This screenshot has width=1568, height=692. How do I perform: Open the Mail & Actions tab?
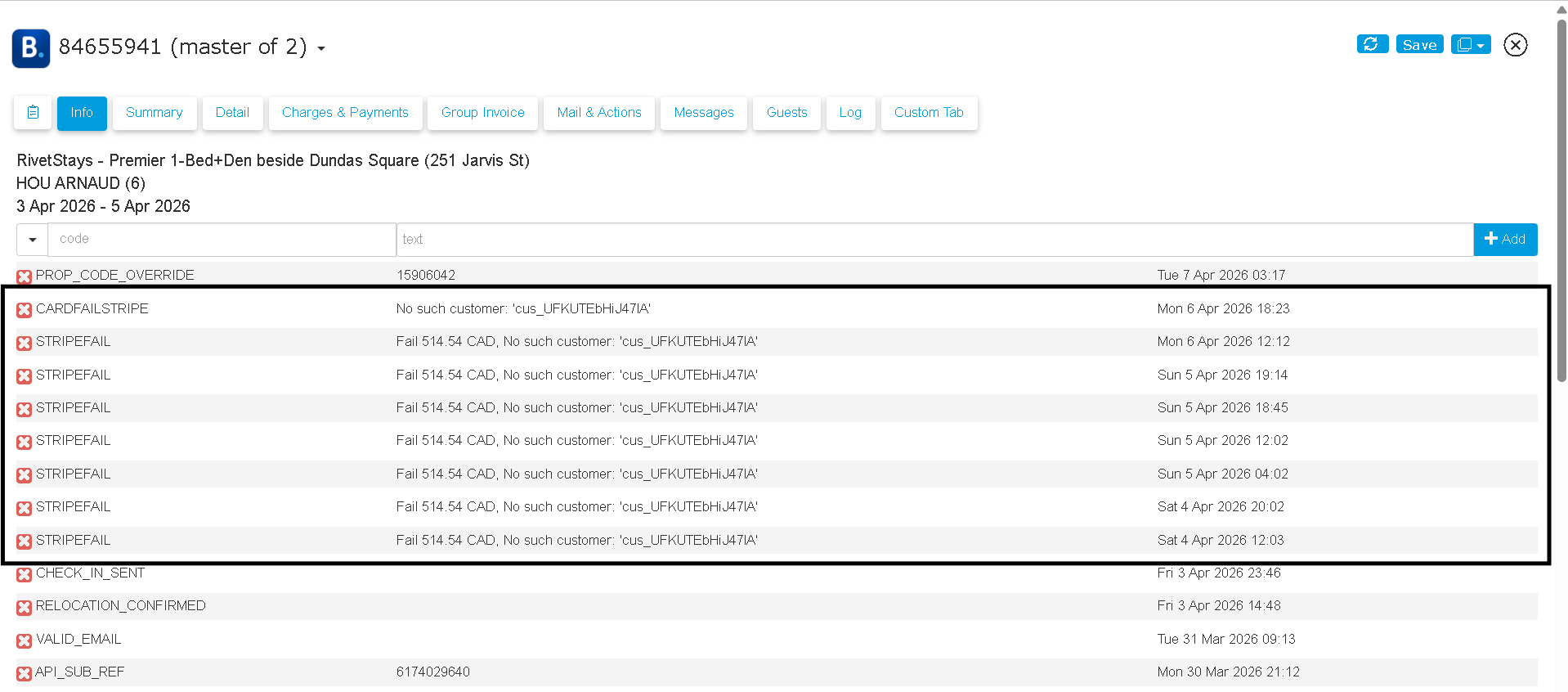[599, 113]
